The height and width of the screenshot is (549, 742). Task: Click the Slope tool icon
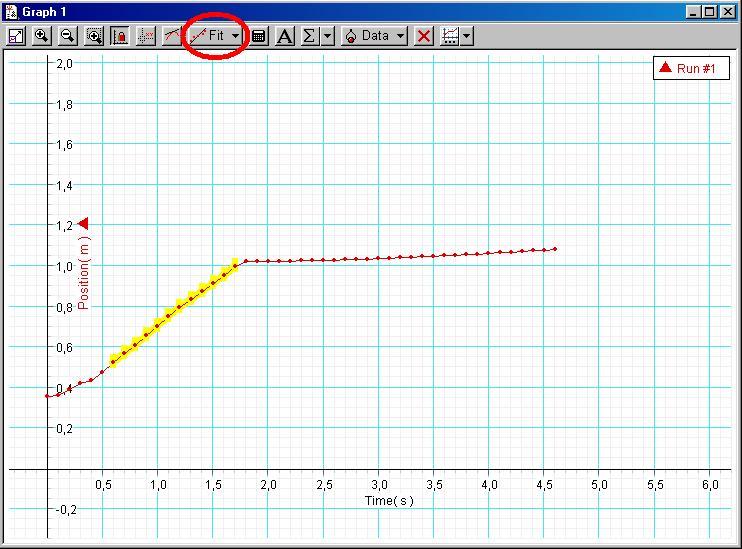[172, 36]
